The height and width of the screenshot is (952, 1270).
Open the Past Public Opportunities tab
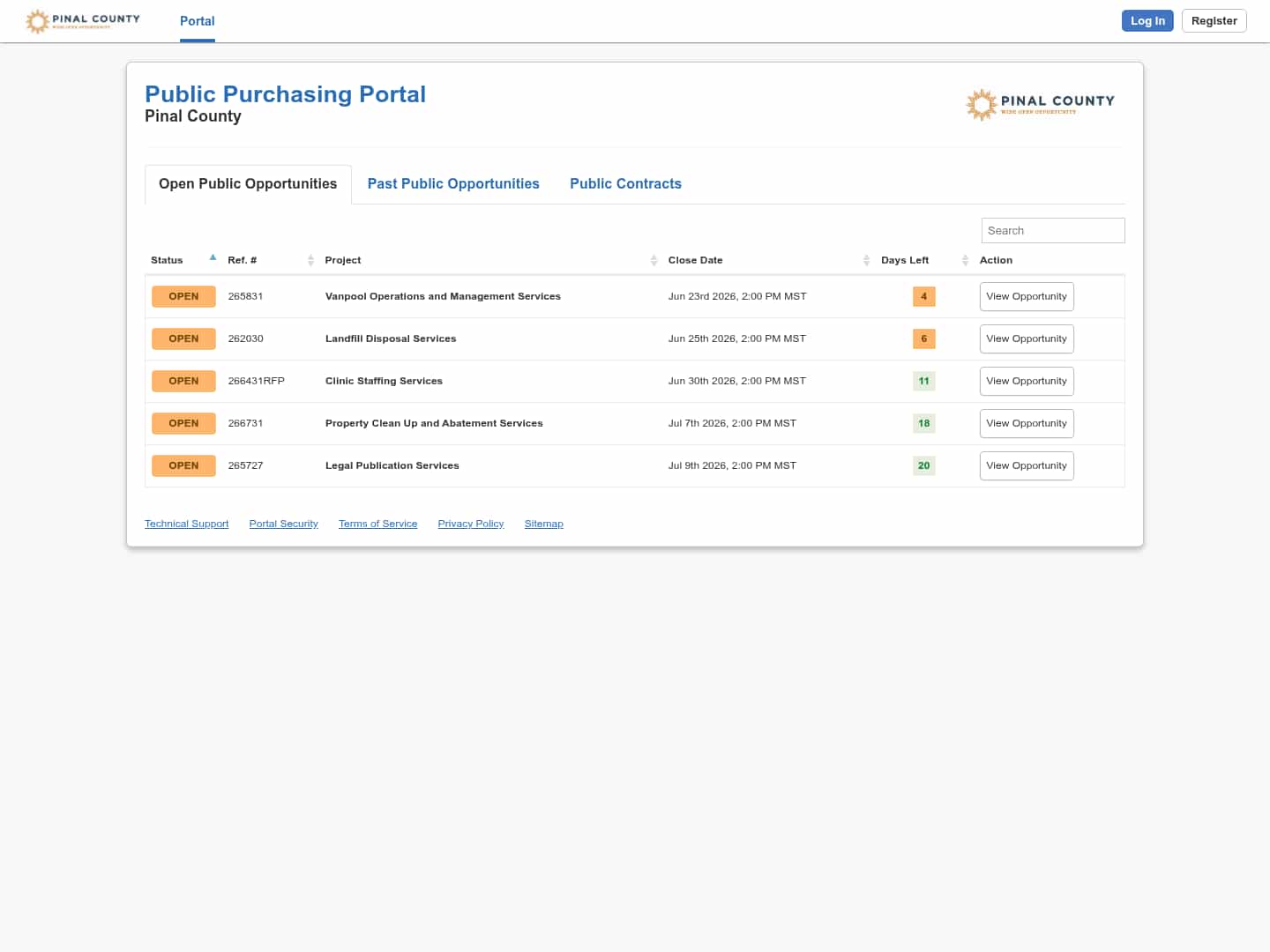453,183
